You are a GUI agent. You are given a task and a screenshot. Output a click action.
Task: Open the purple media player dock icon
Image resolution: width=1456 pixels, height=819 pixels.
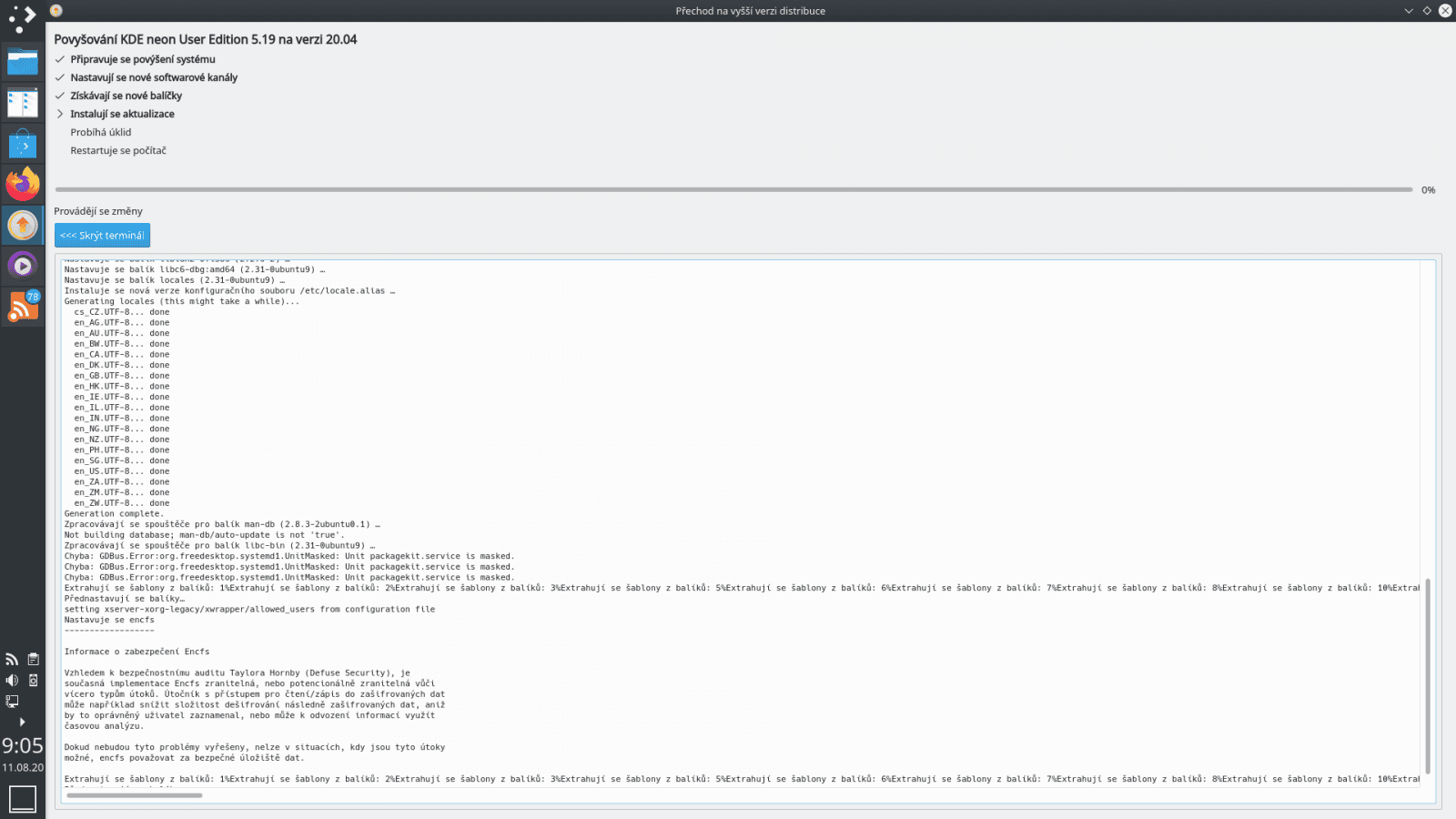[x=23, y=265]
